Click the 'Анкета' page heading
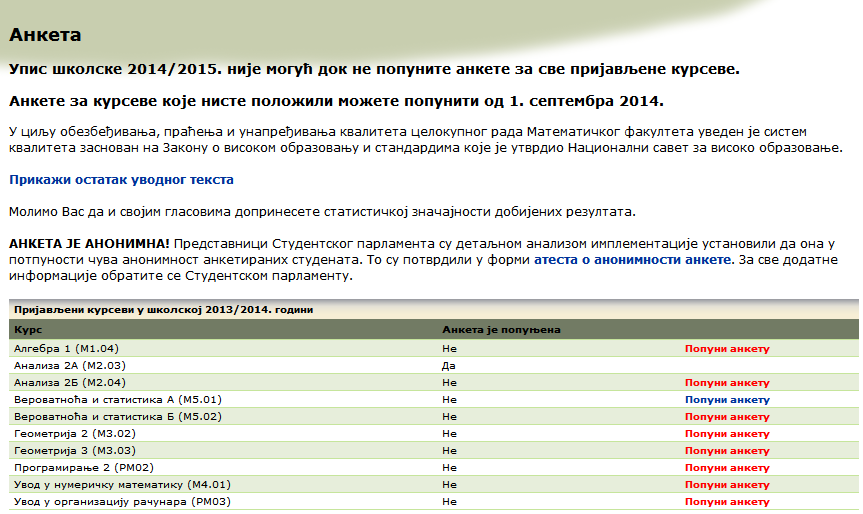863x514 pixels. 45,35
